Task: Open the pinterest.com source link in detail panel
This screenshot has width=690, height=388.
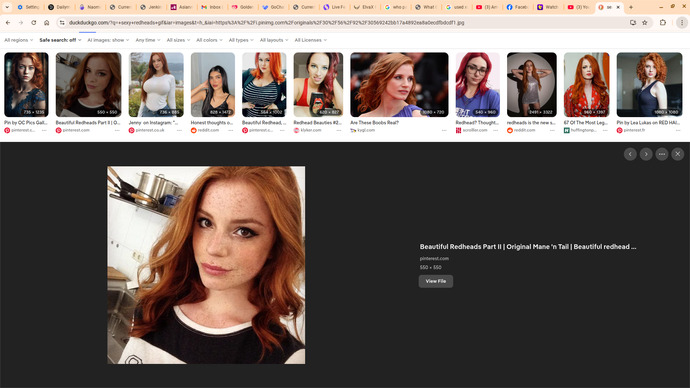Action: click(434, 259)
